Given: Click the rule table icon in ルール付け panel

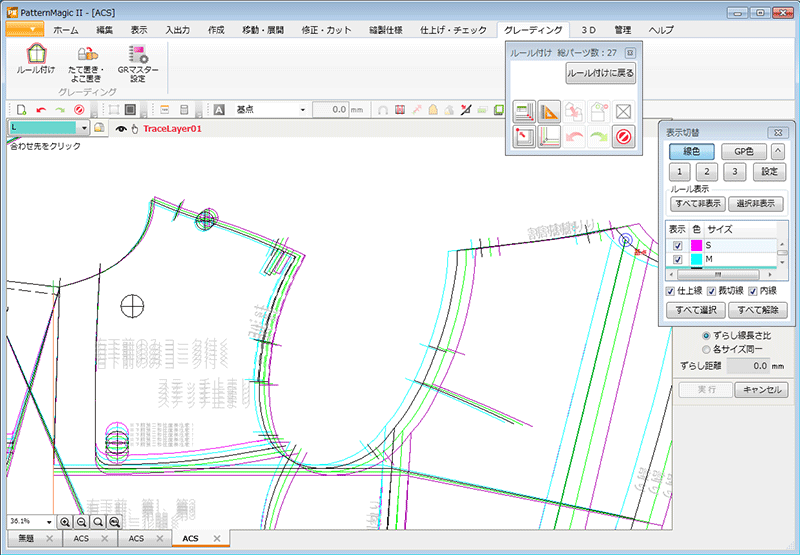Looking at the screenshot, I should click(x=524, y=112).
